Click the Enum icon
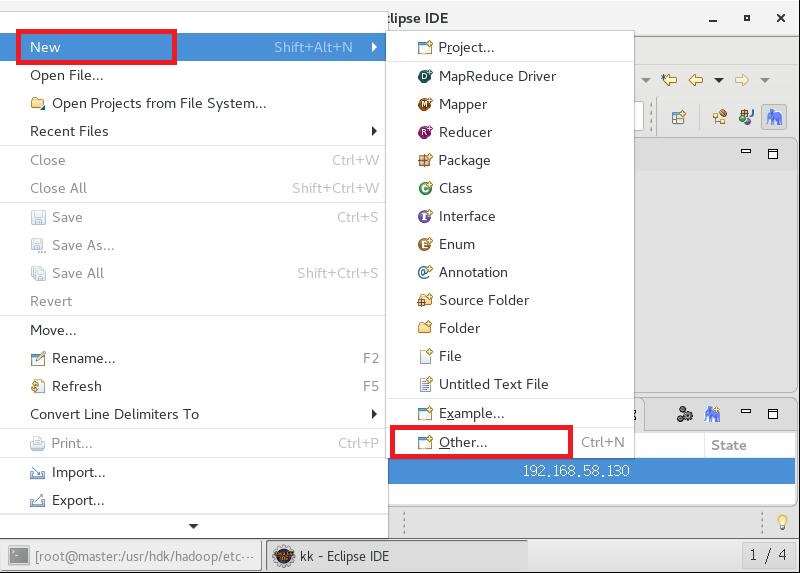Image resolution: width=800 pixels, height=573 pixels. 425,244
